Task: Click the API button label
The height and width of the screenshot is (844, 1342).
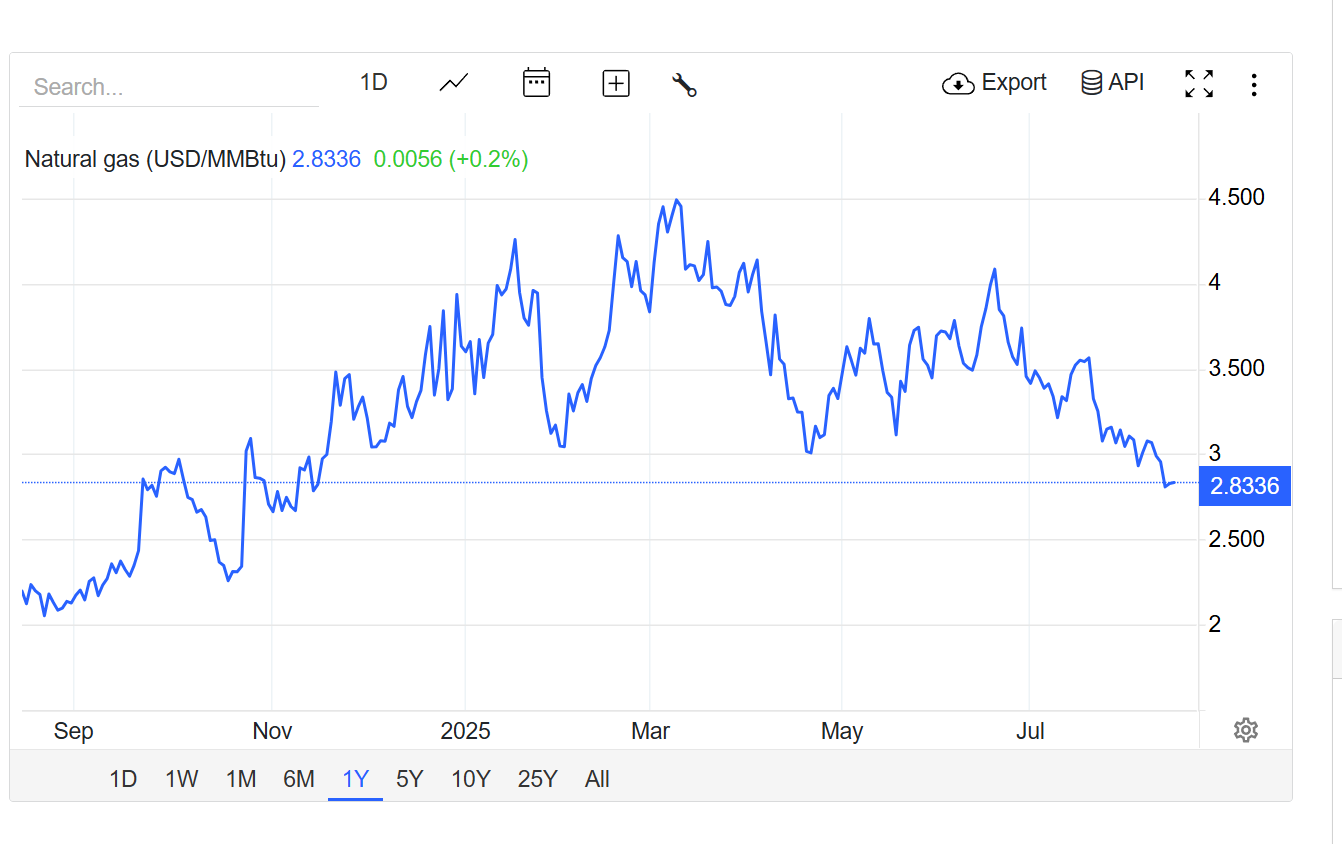Action: [1126, 82]
